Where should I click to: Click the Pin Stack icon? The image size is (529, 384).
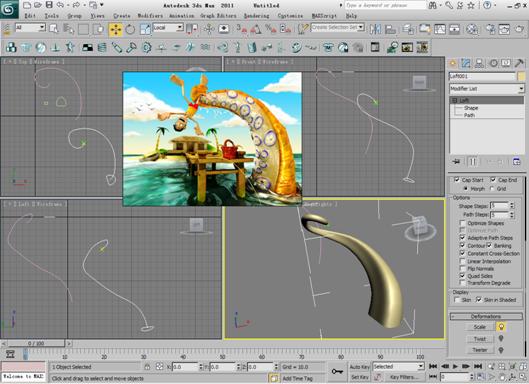pyautogui.click(x=456, y=162)
